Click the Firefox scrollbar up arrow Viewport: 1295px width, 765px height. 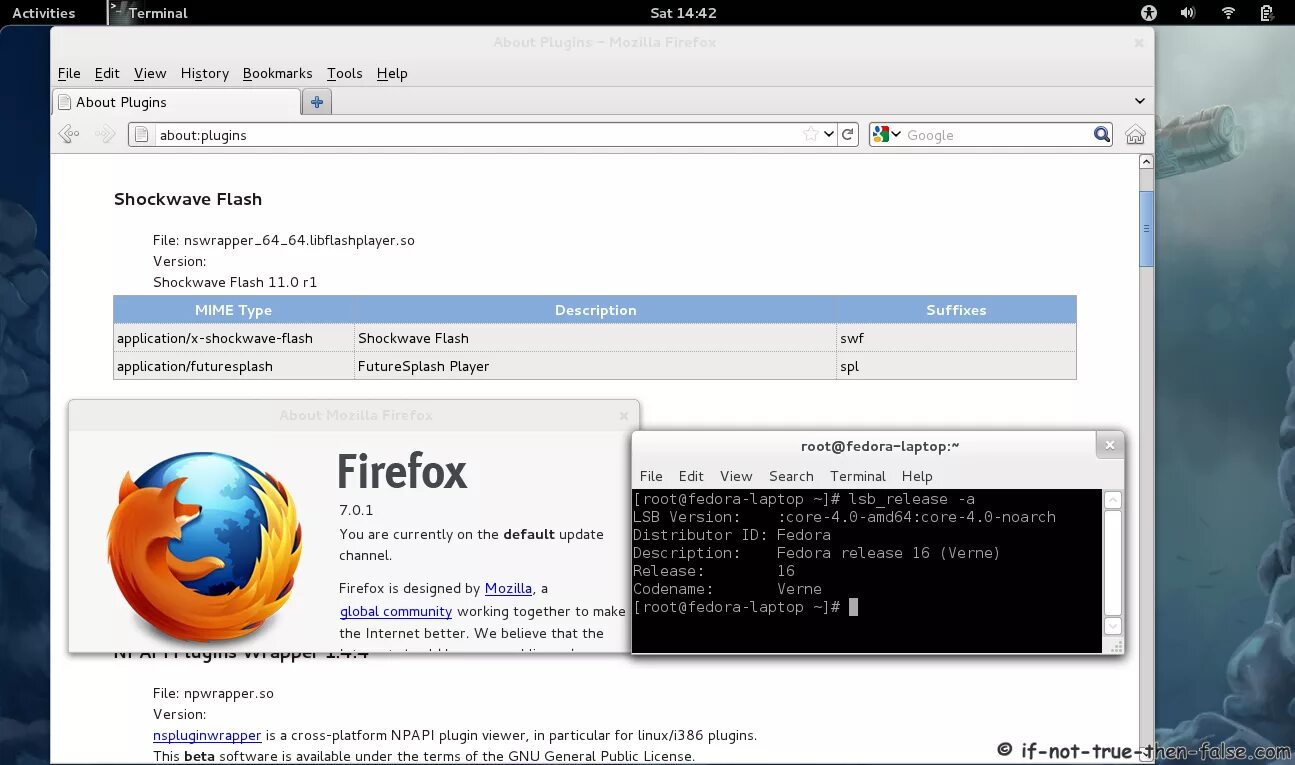click(1146, 161)
